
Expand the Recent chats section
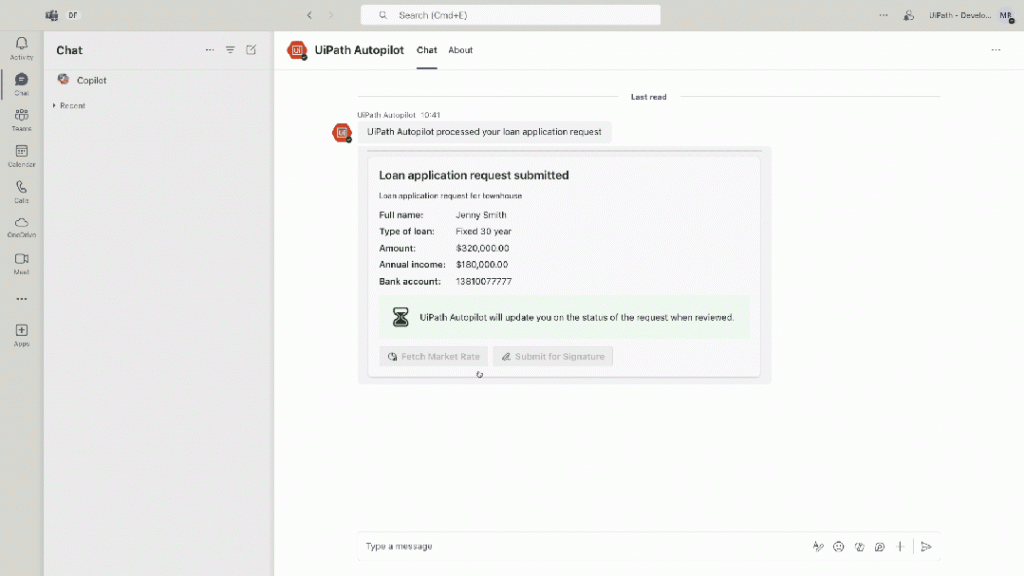[70, 105]
